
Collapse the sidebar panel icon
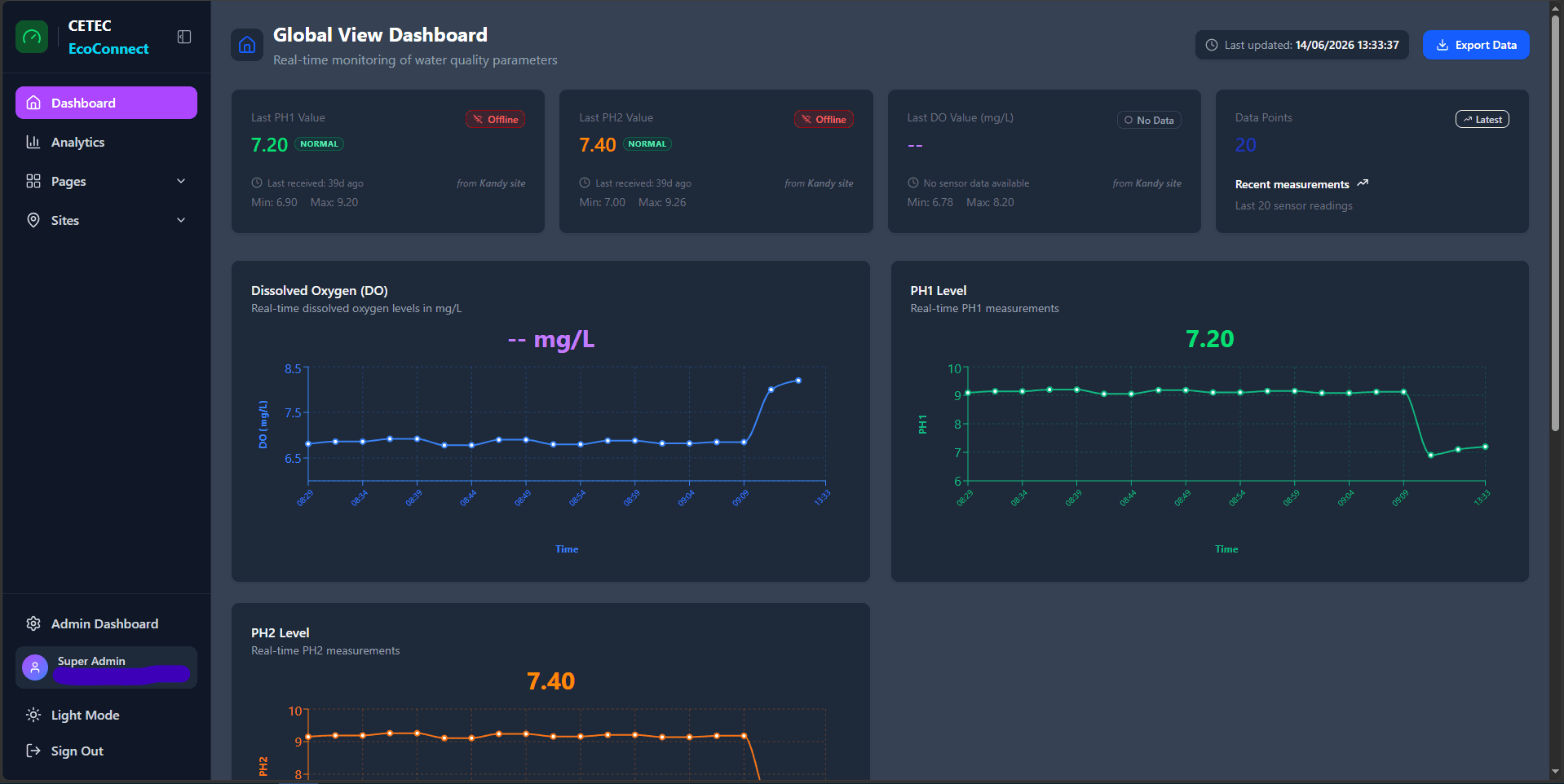(x=184, y=37)
